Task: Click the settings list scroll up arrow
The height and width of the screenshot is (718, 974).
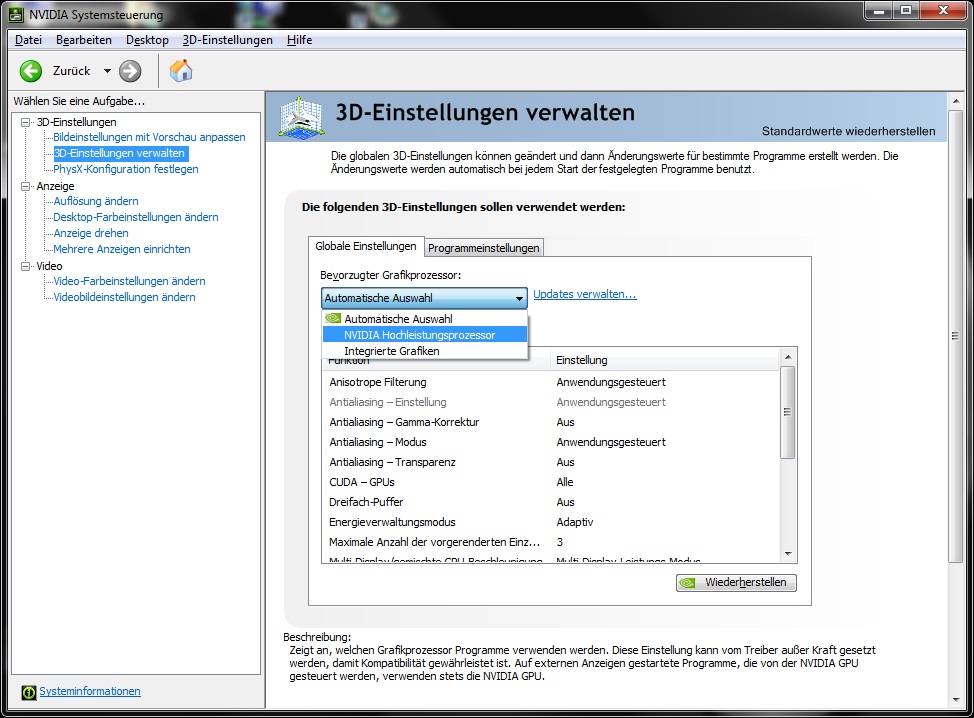Action: pos(788,357)
